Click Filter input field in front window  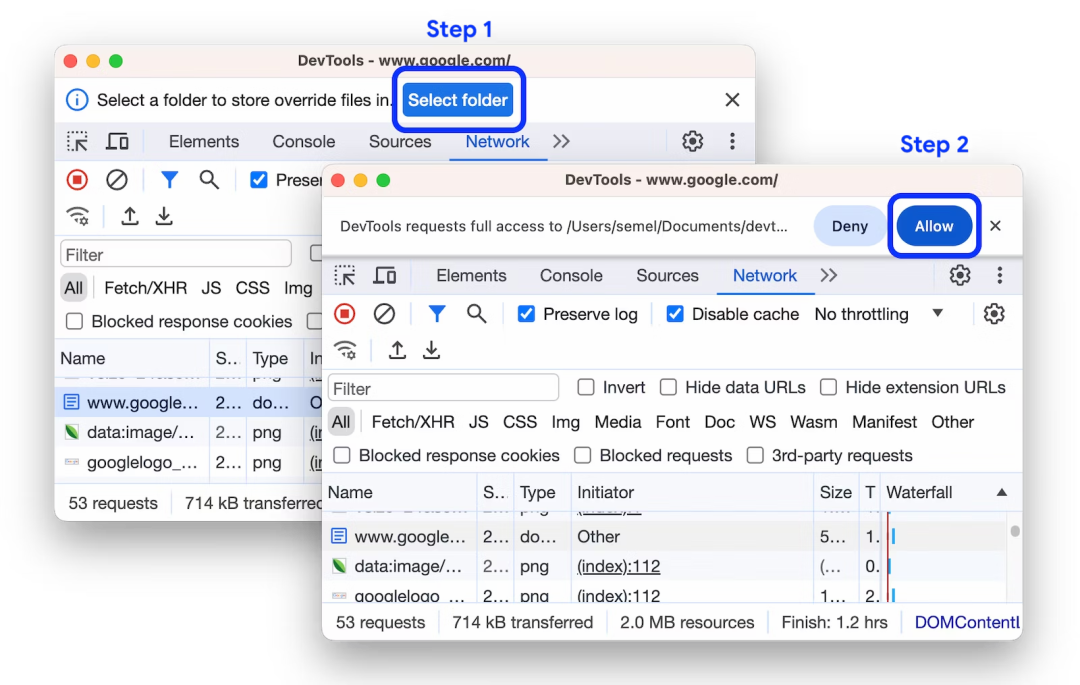[444, 388]
